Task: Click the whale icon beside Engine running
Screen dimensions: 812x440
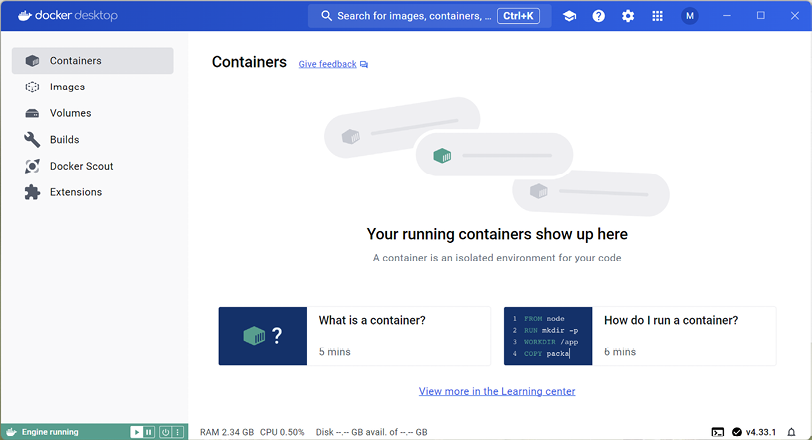Action: (x=11, y=432)
